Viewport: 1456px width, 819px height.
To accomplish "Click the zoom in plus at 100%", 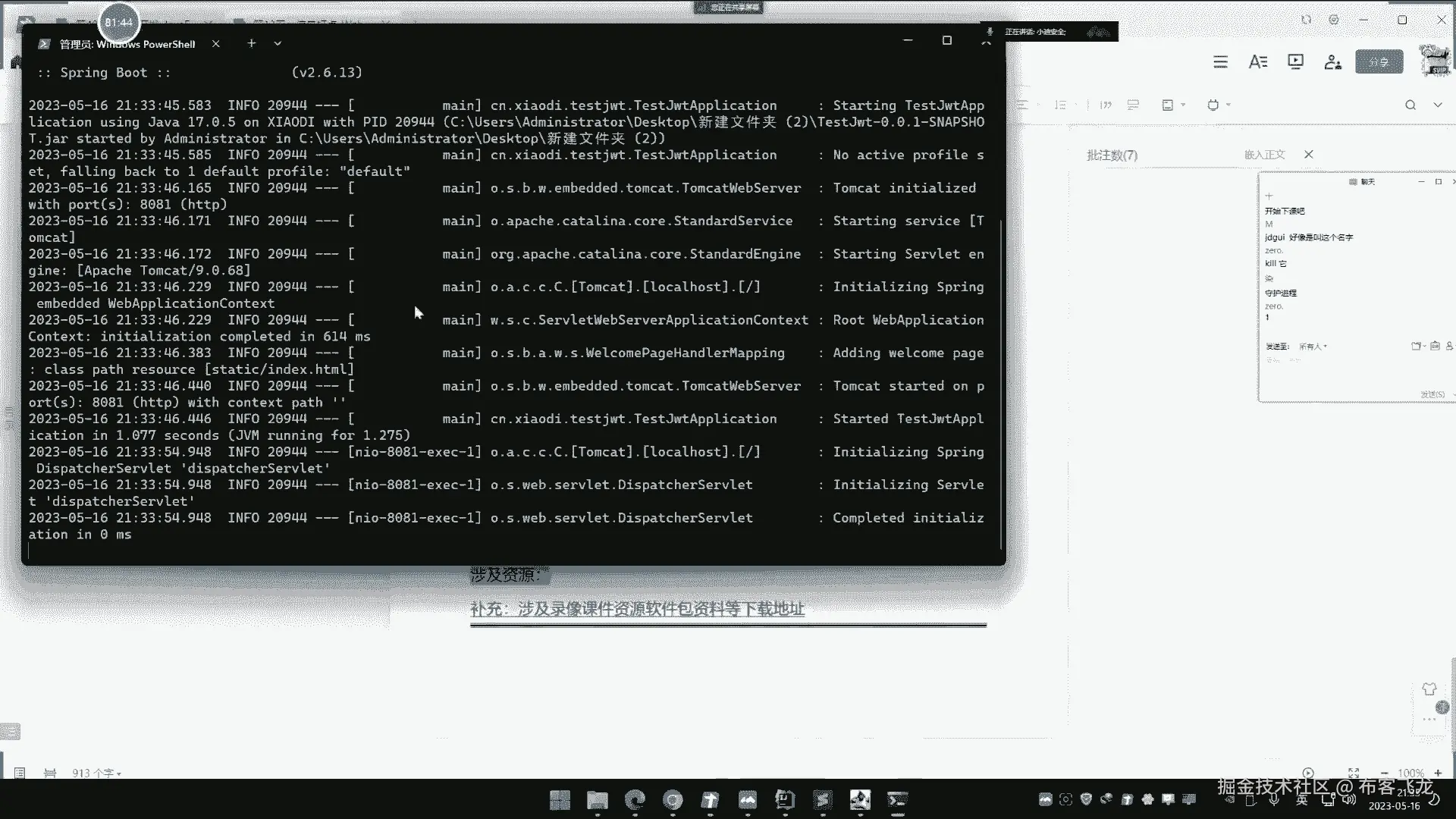I will tap(1438, 773).
